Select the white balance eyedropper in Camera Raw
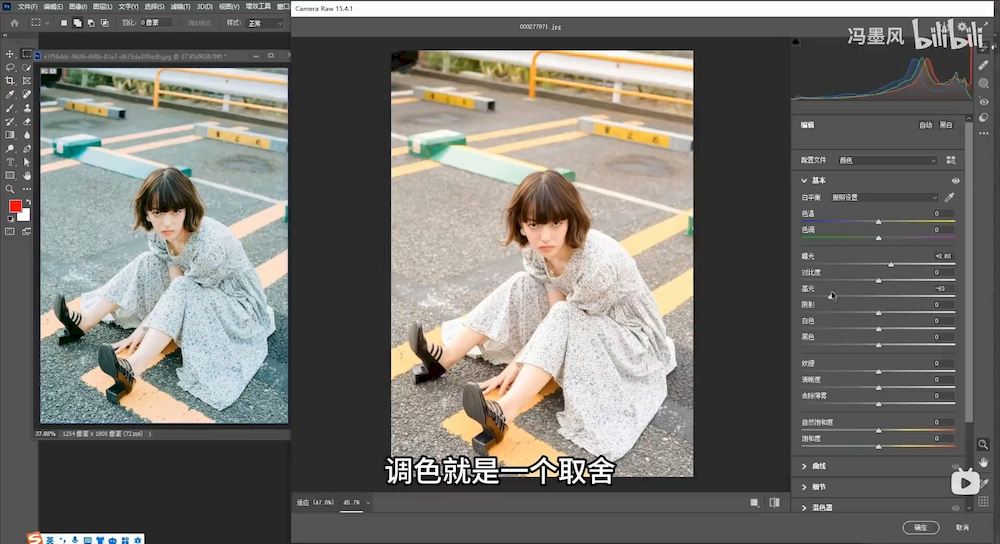The width and height of the screenshot is (1000, 544). [950, 197]
